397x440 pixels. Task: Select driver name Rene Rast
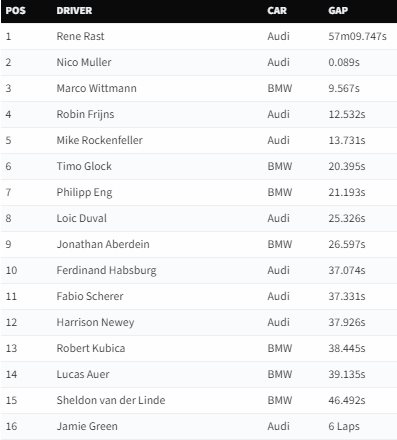(80, 36)
